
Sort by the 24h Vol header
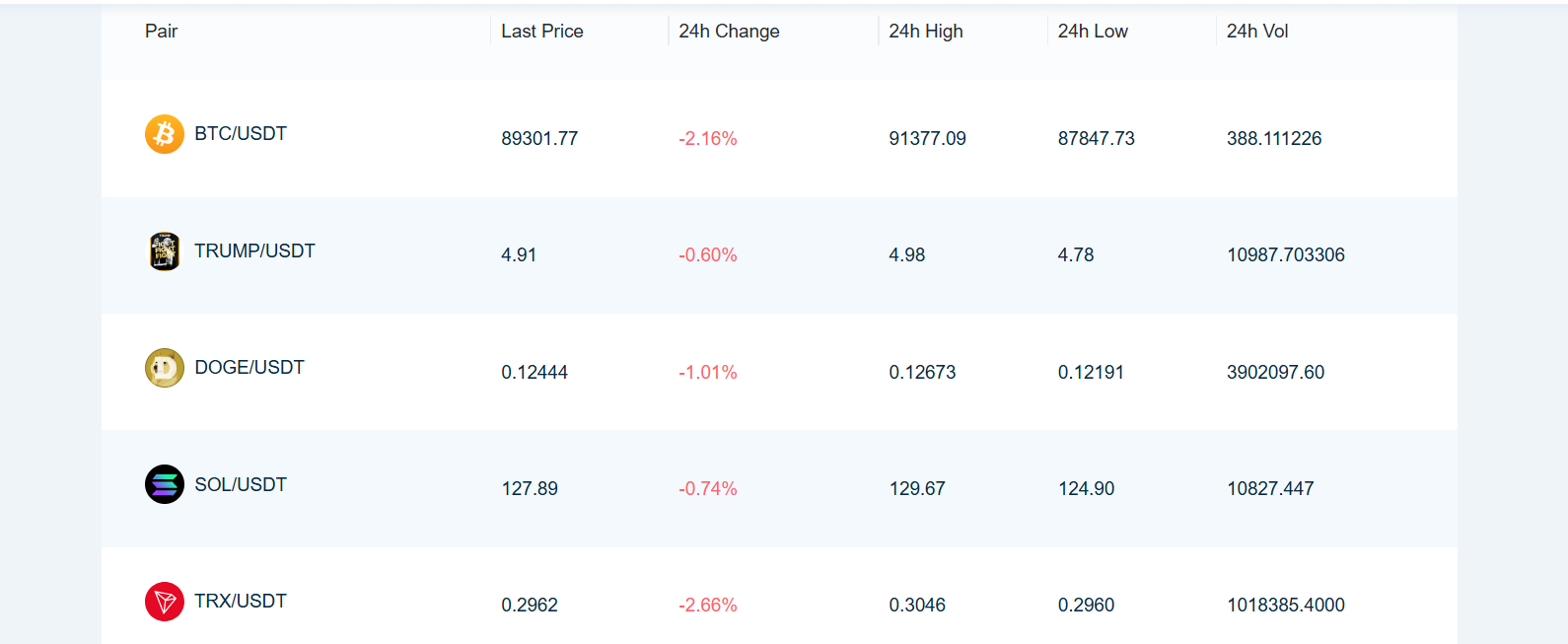[x=1257, y=32]
